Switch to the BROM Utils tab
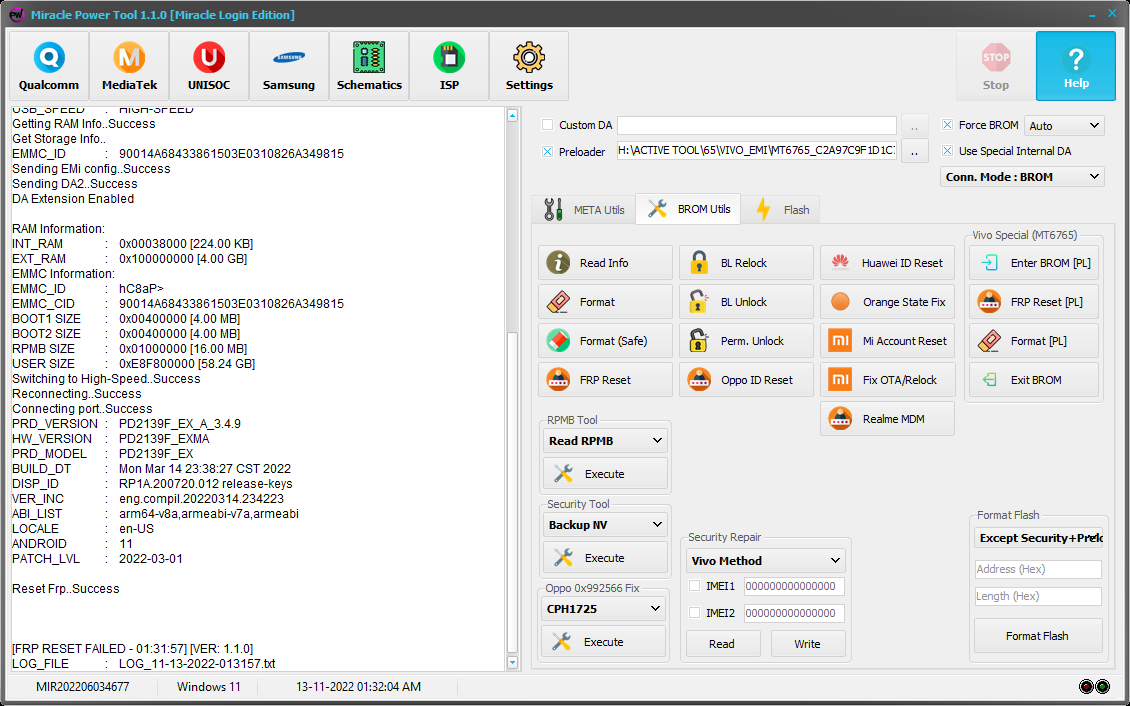 (688, 209)
